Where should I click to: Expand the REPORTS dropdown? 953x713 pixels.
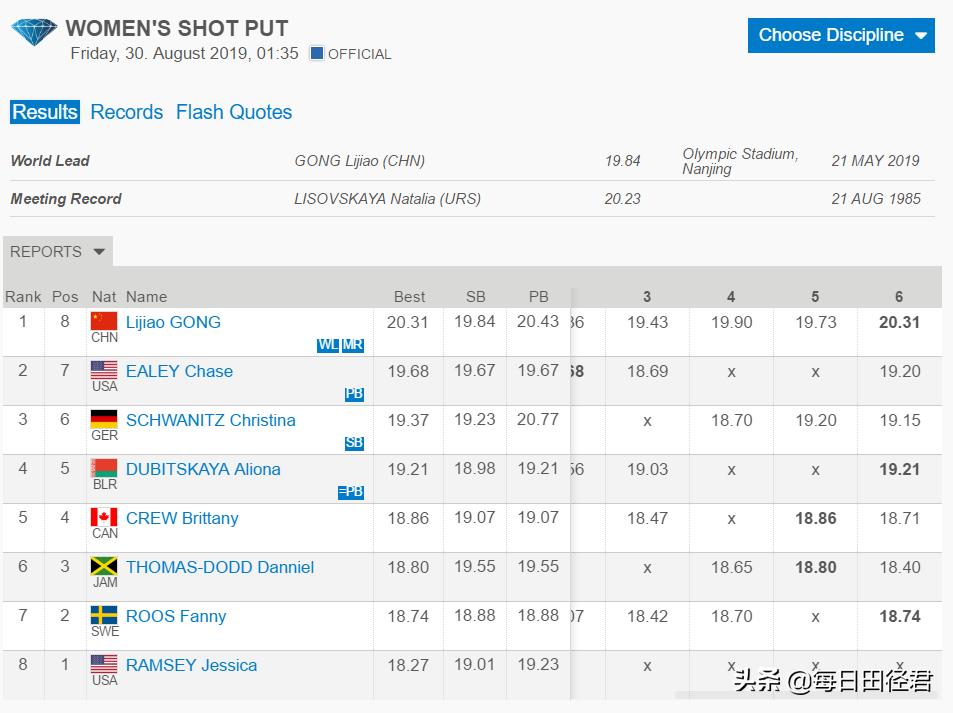click(57, 252)
